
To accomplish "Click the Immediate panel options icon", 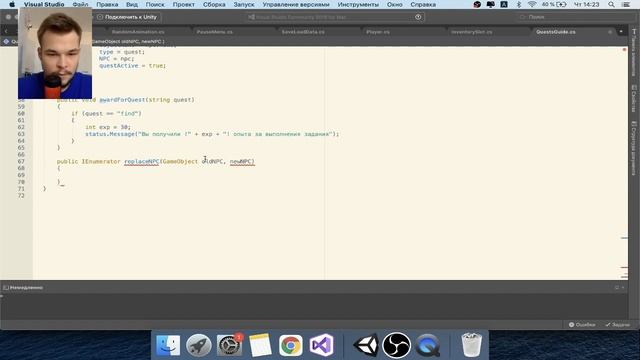I will 617,288.
